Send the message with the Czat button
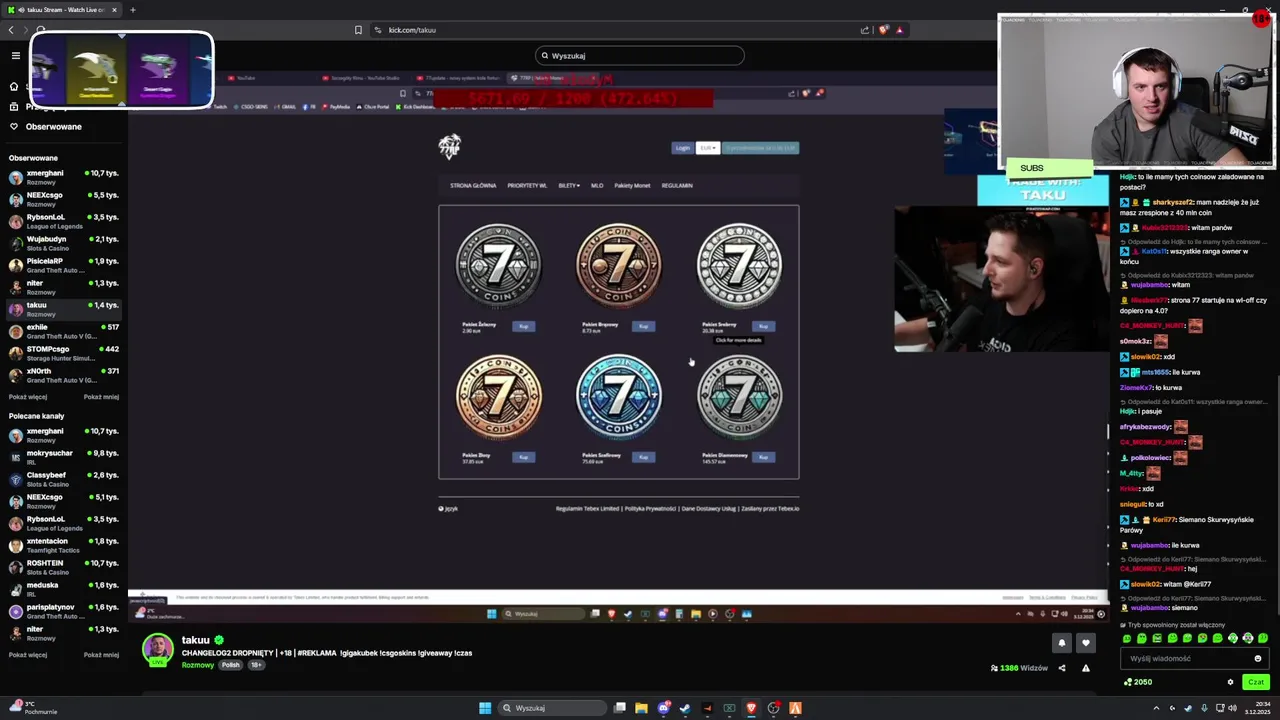The height and width of the screenshot is (720, 1280). pos(1256,682)
